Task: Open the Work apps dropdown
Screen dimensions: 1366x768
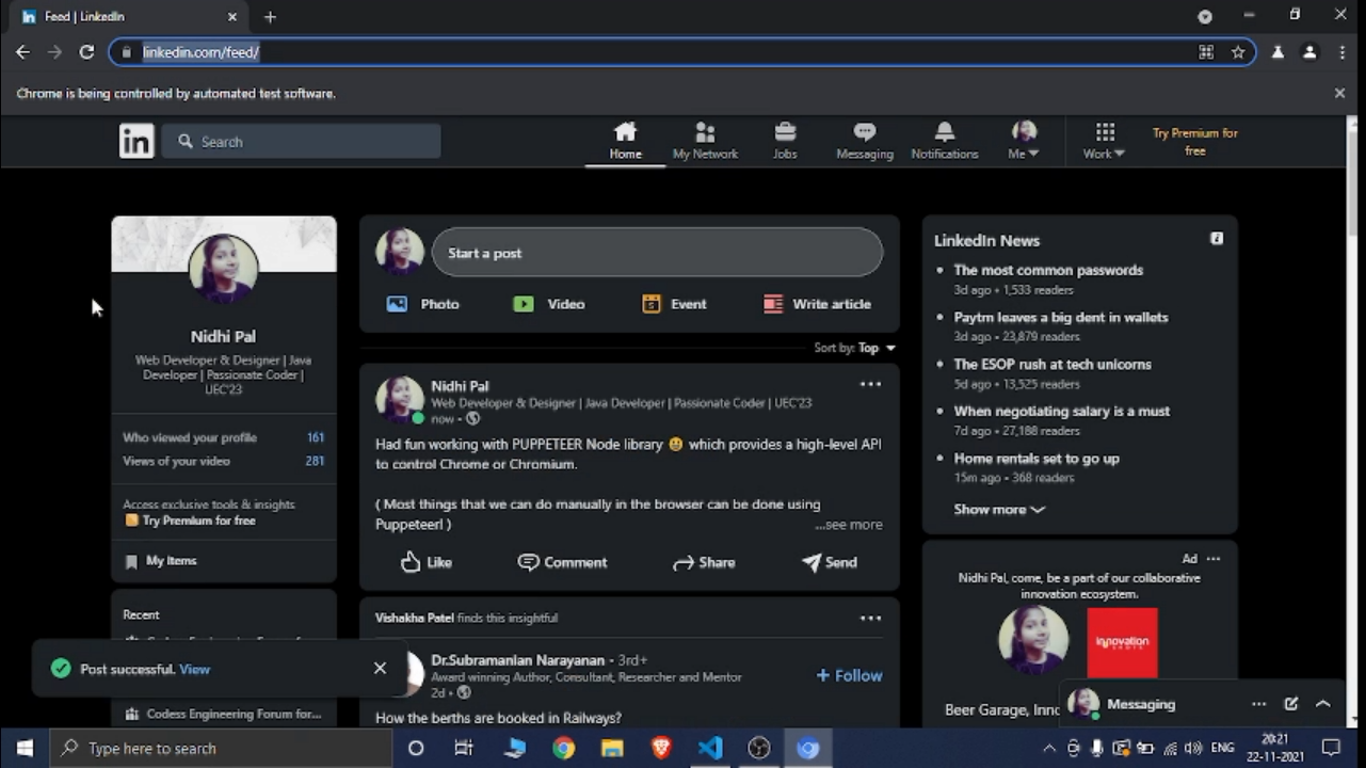Action: point(1104,141)
